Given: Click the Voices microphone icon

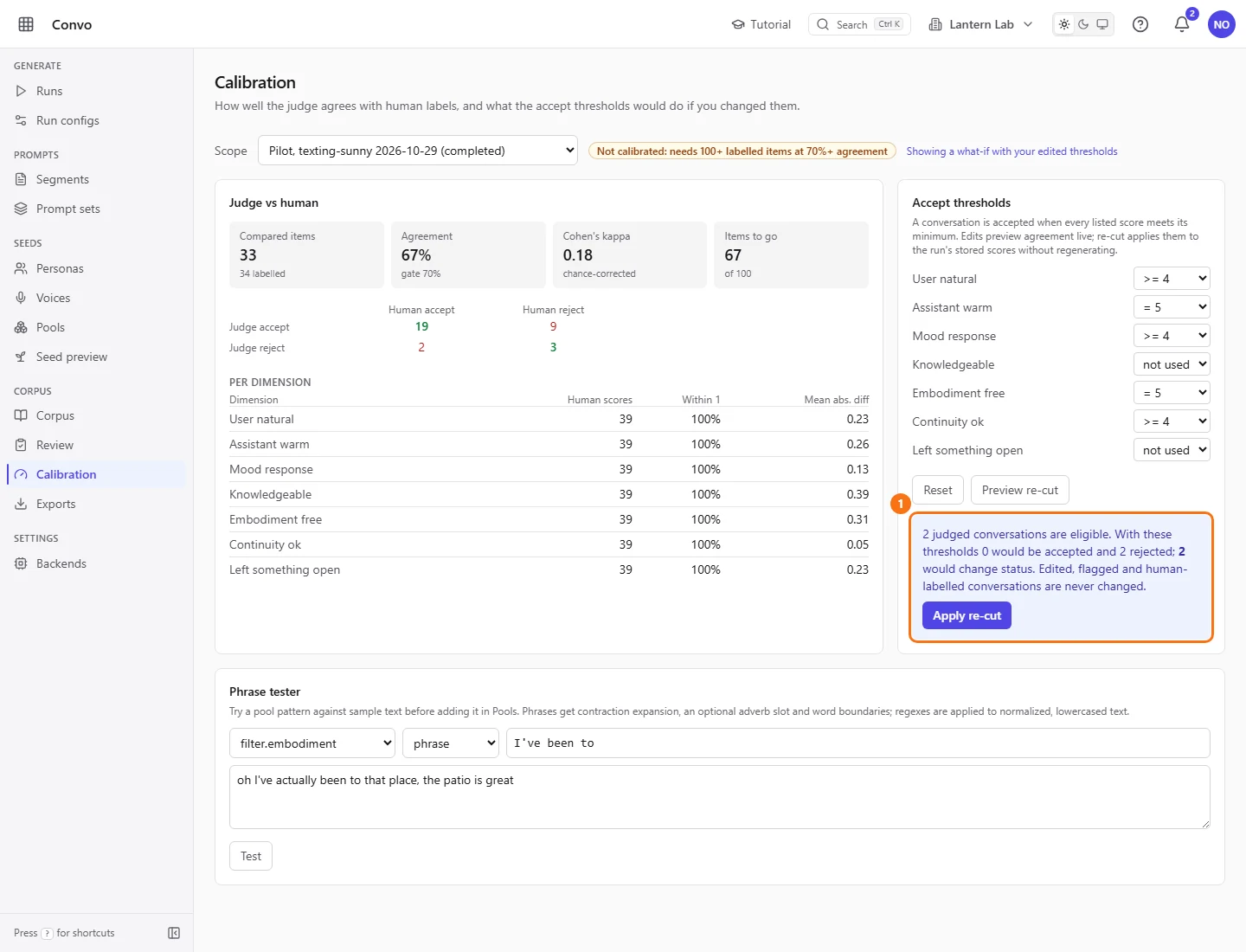Looking at the screenshot, I should [x=21, y=298].
